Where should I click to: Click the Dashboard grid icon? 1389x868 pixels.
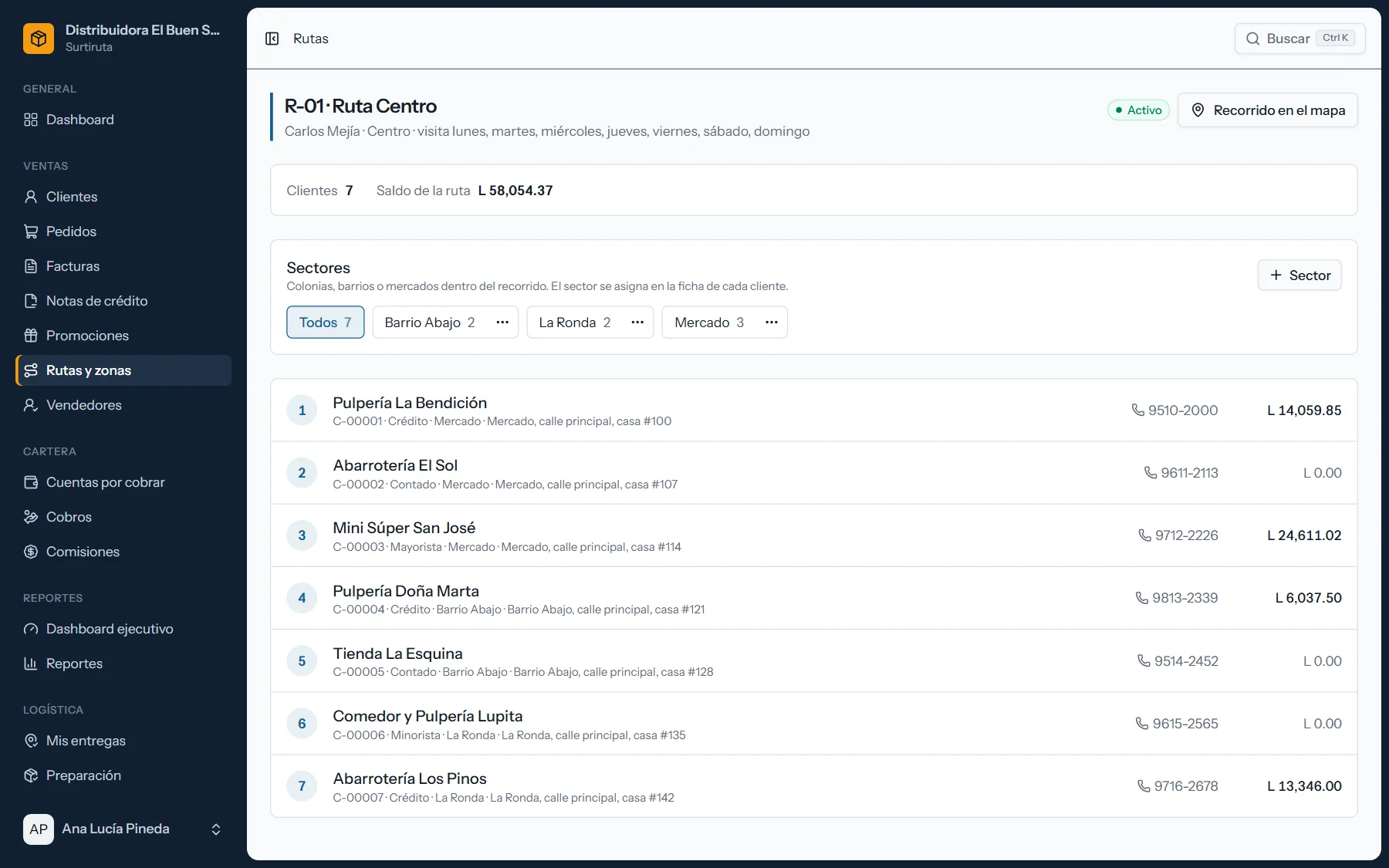click(x=31, y=120)
